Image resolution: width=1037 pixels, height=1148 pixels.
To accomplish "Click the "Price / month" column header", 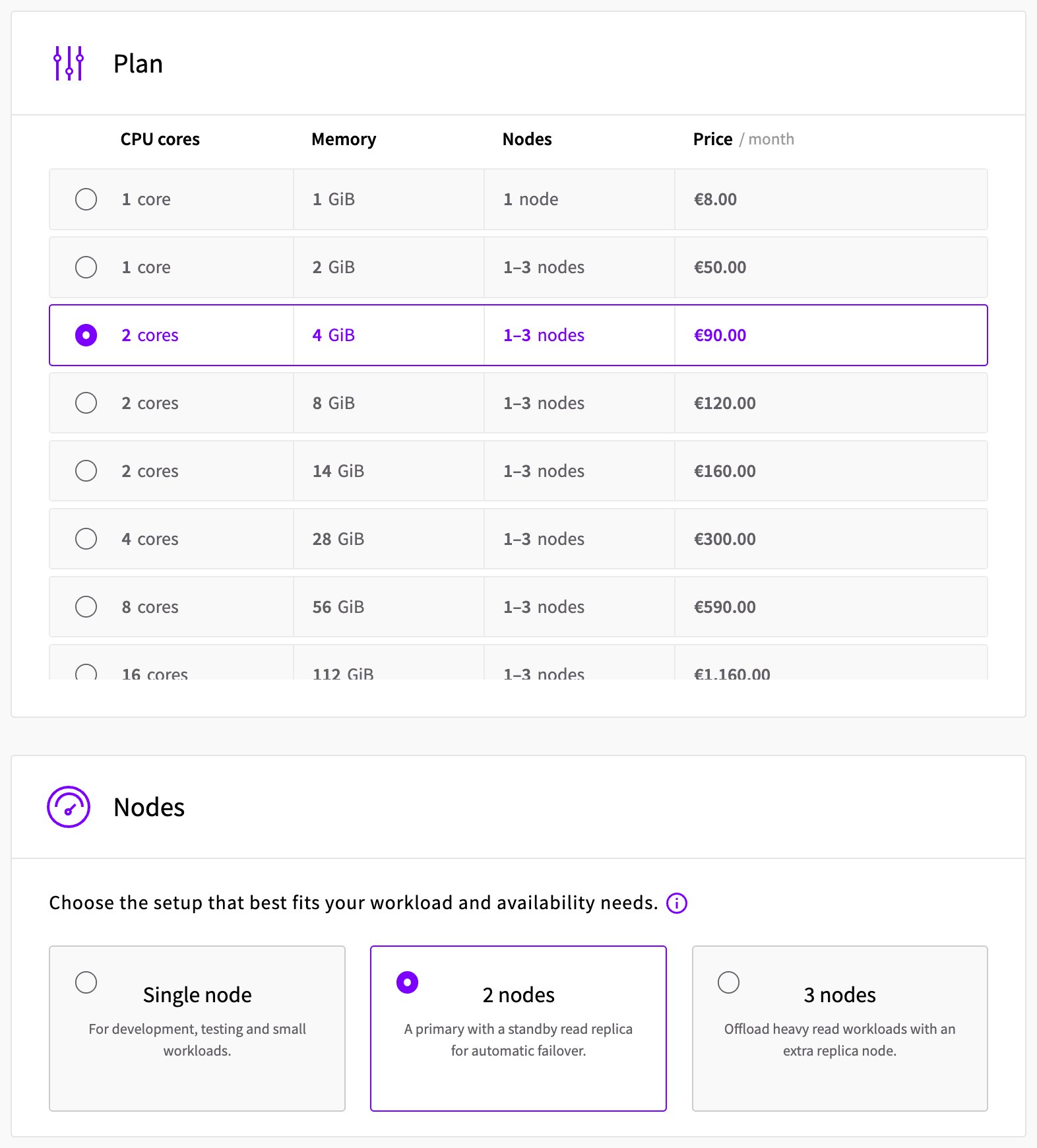I will (x=743, y=139).
